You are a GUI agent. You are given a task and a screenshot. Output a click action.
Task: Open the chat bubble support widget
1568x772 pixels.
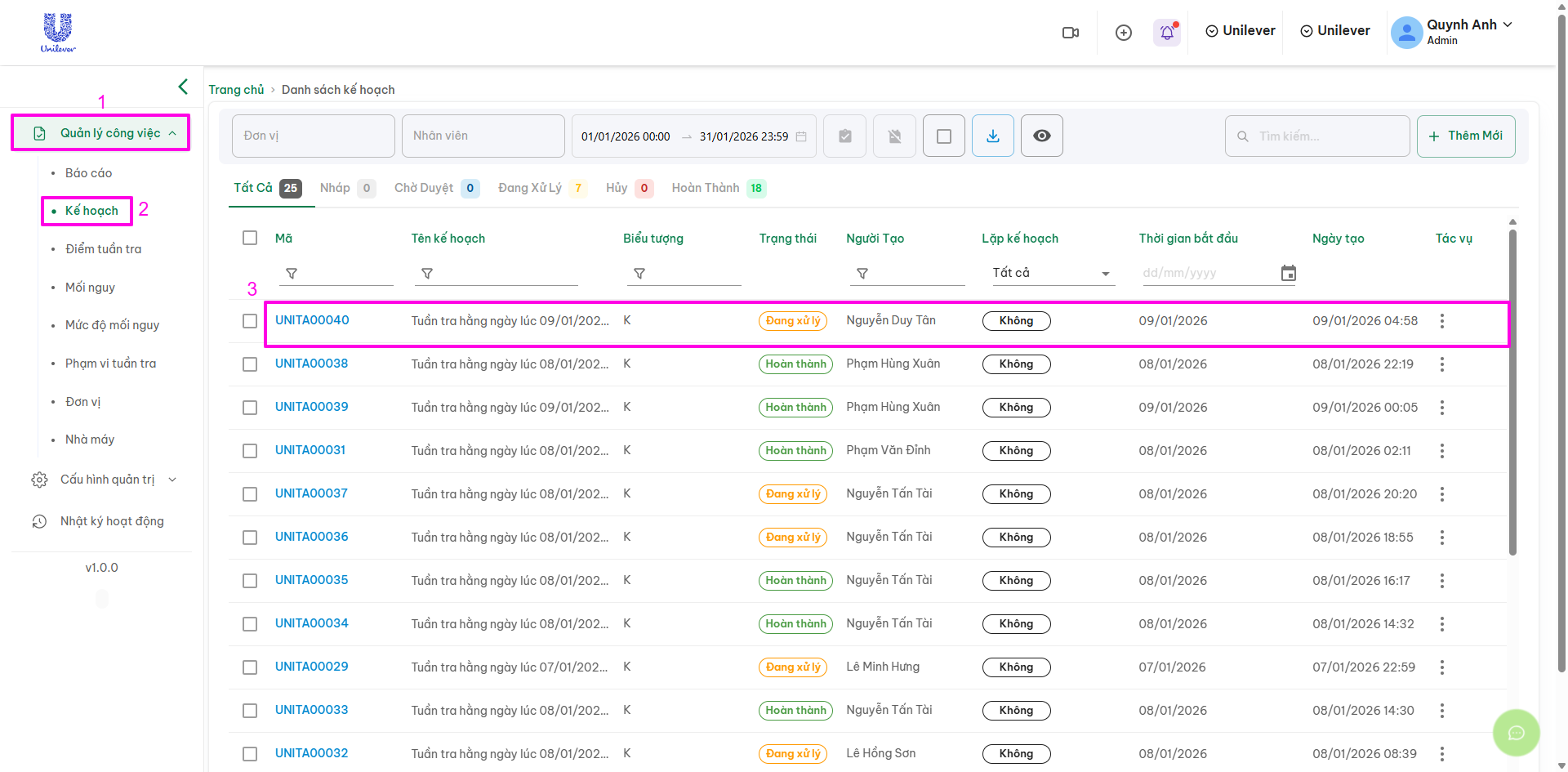(x=1516, y=733)
